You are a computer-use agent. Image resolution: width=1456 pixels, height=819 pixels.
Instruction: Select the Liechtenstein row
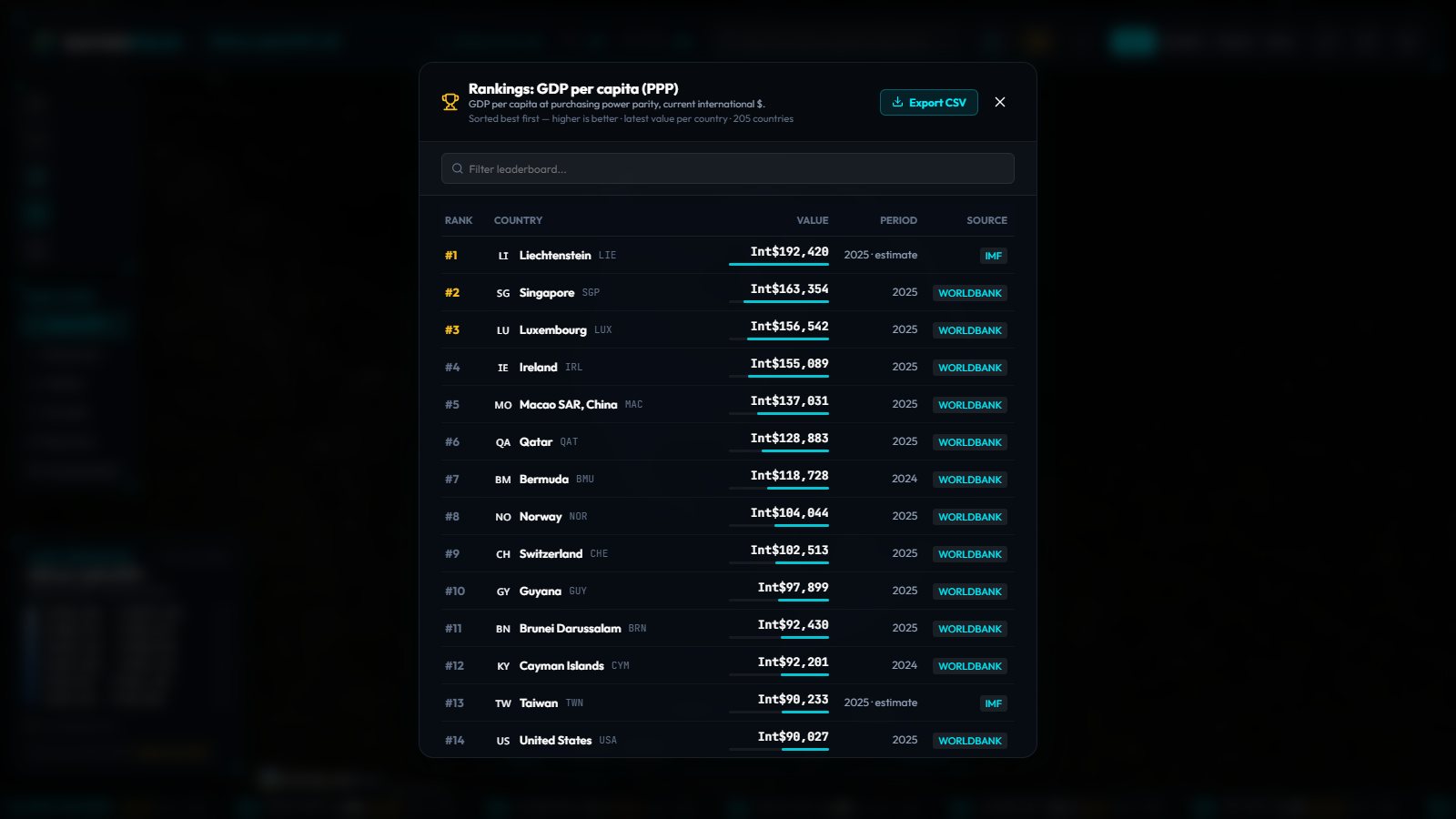click(x=728, y=256)
